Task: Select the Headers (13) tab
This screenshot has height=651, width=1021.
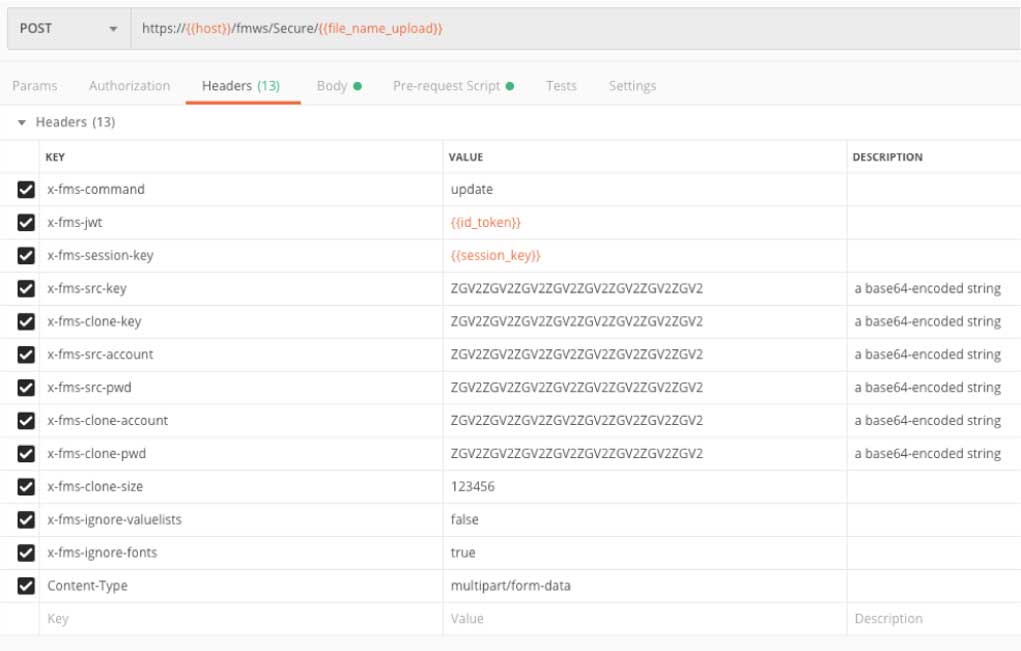Action: pyautogui.click(x=241, y=86)
